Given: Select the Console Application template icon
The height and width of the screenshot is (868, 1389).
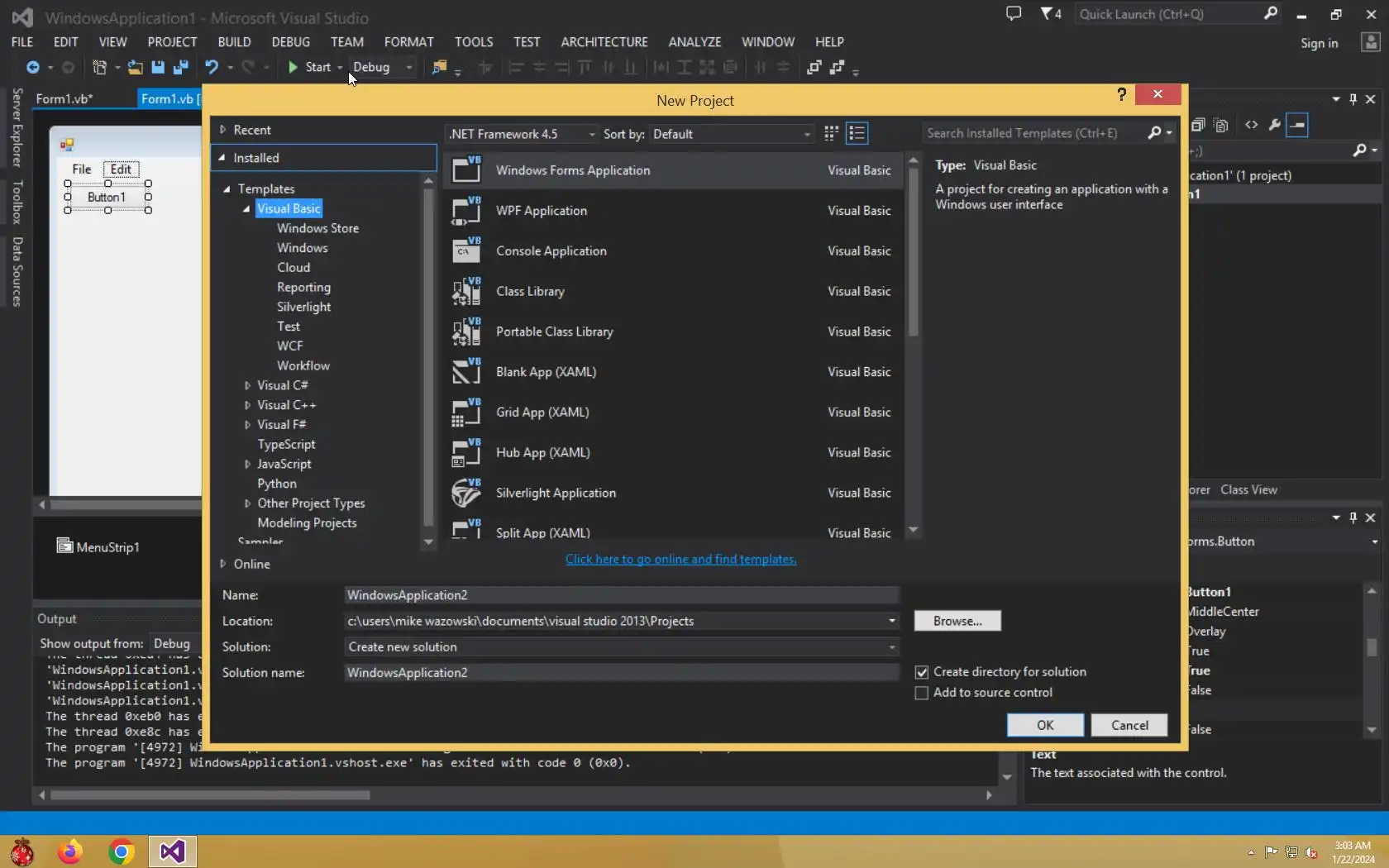Looking at the screenshot, I should pos(466,250).
